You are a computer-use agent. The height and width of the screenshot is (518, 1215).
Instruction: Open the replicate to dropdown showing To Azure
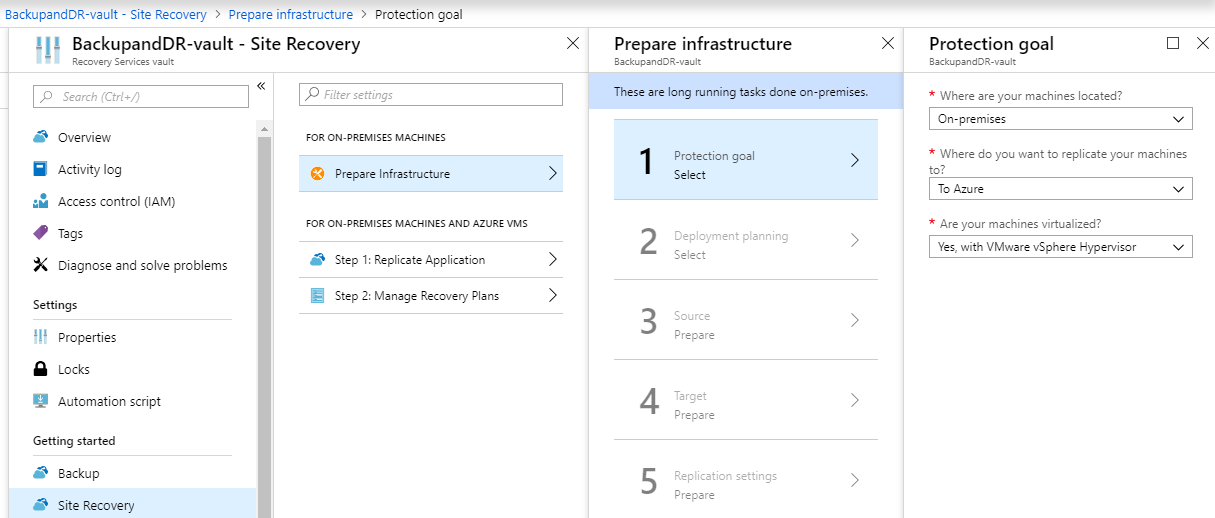[x=1060, y=189]
